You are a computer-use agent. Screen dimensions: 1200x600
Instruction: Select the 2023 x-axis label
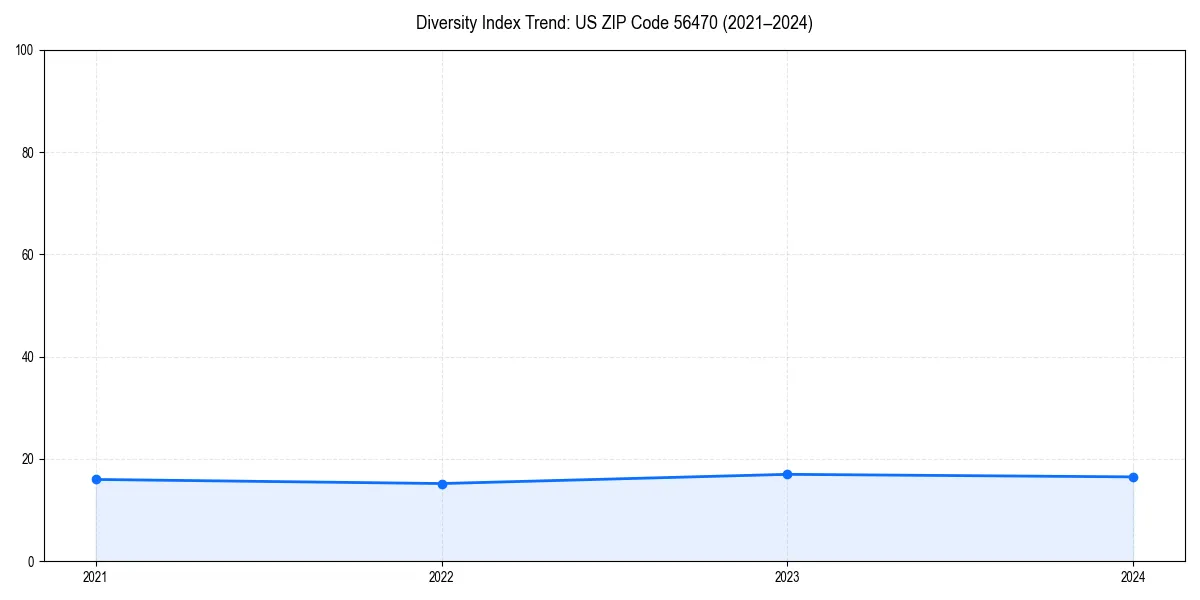pos(787,577)
